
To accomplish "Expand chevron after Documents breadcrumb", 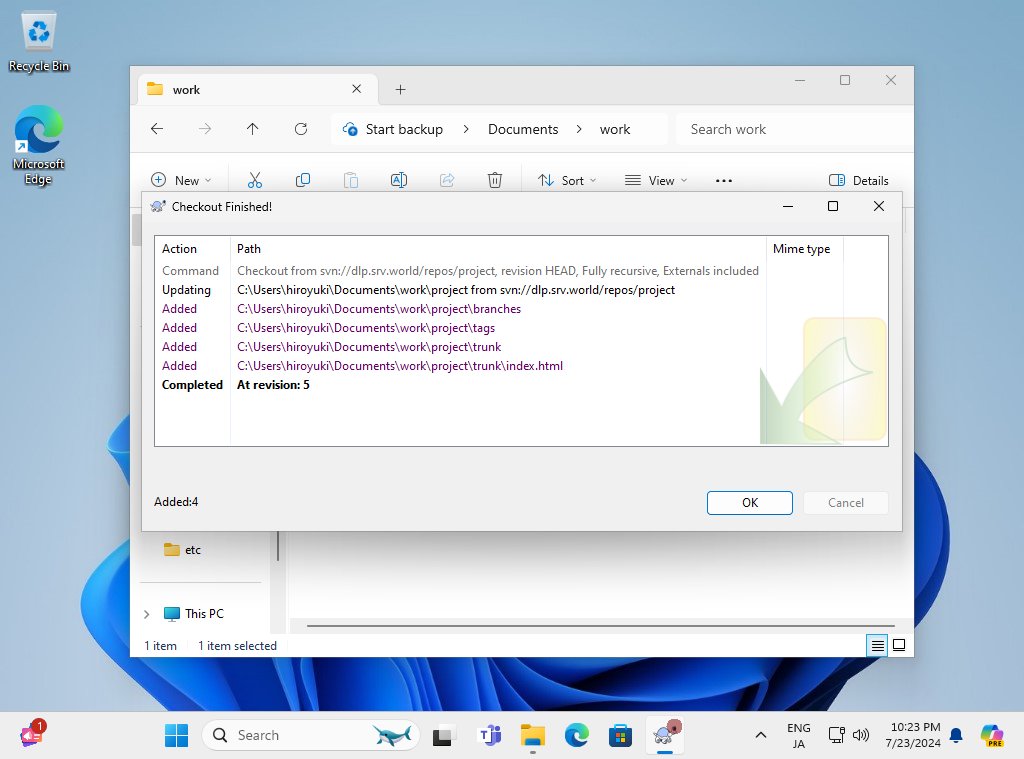I will tap(579, 129).
